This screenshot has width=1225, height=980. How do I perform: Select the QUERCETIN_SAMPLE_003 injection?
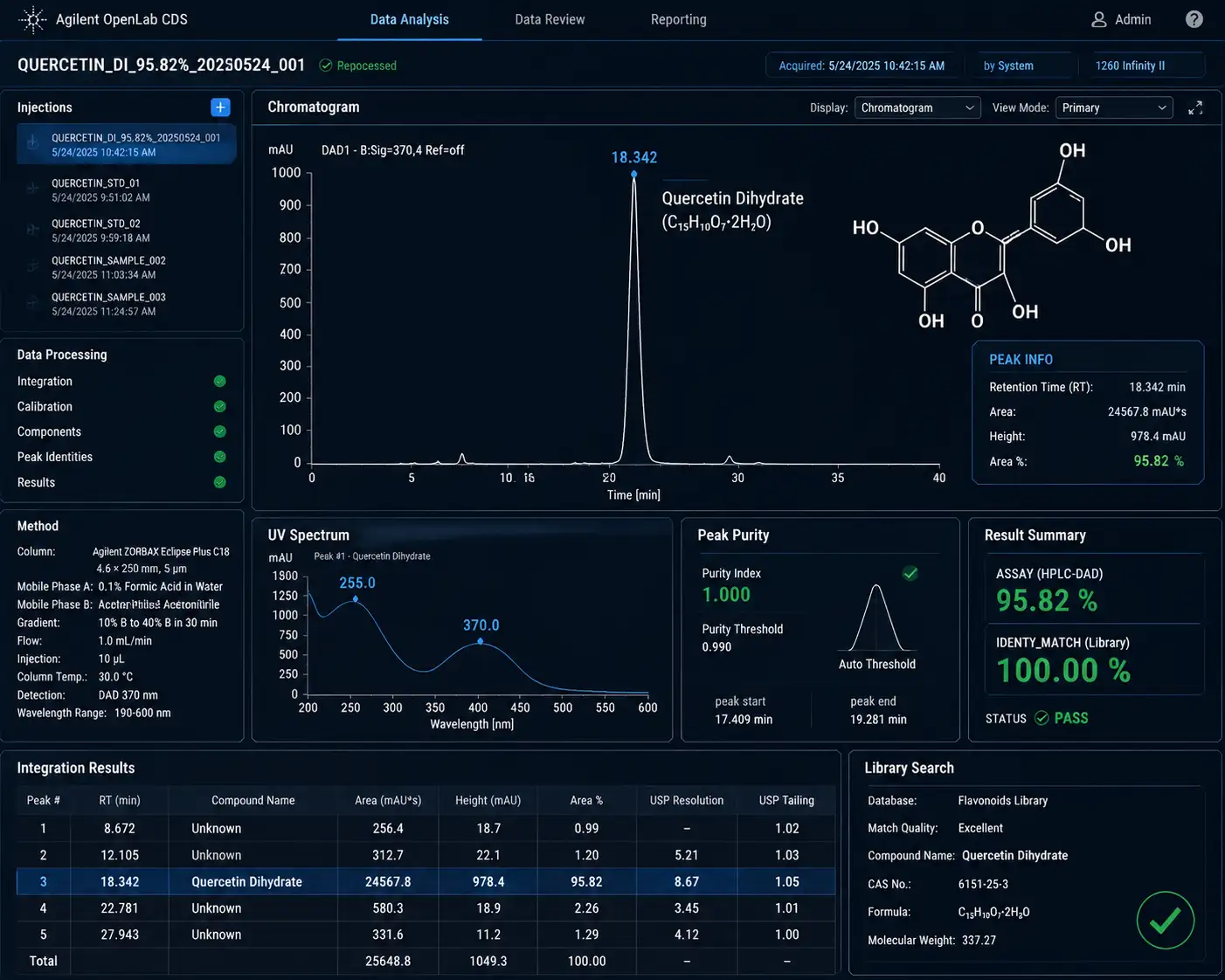click(x=126, y=303)
